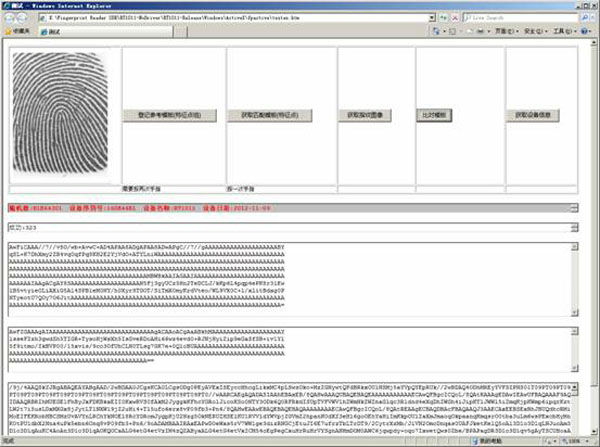This screenshot has width=600, height=447.
Task: Open a new blank tab
Action: coord(180,32)
